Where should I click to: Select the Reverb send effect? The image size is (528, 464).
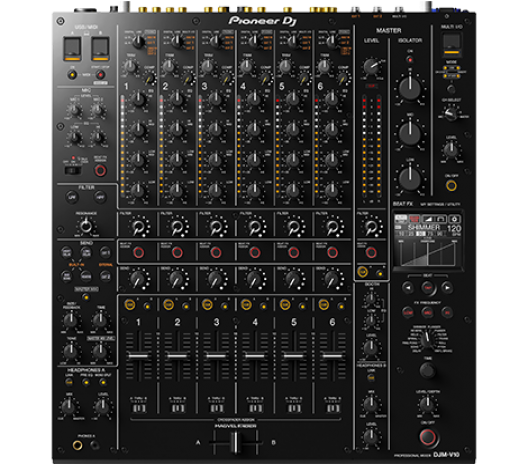86,276
